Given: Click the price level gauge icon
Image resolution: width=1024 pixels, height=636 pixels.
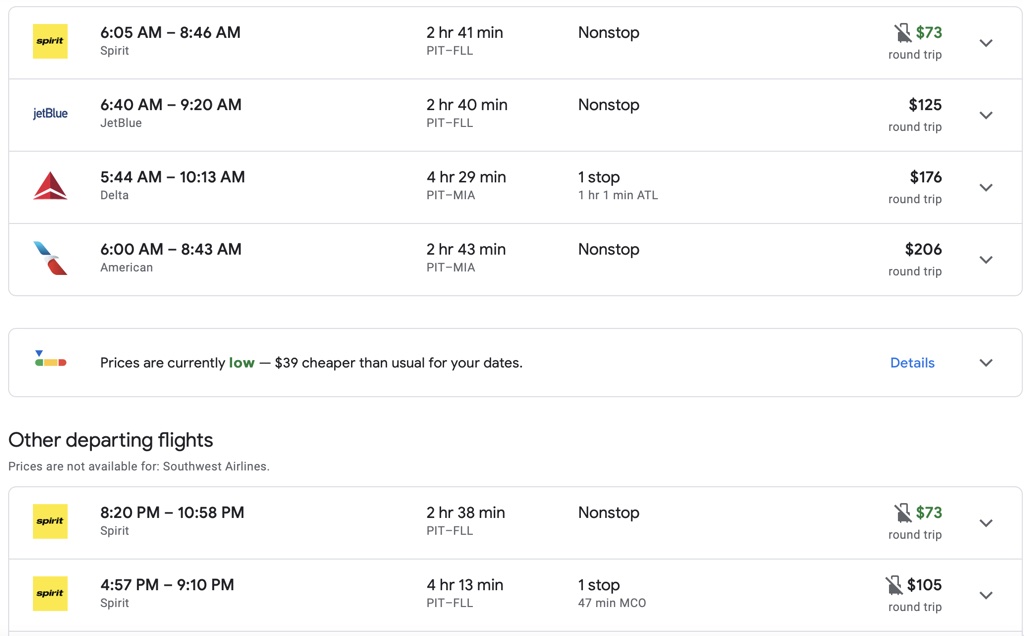Looking at the screenshot, I should pyautogui.click(x=50, y=359).
